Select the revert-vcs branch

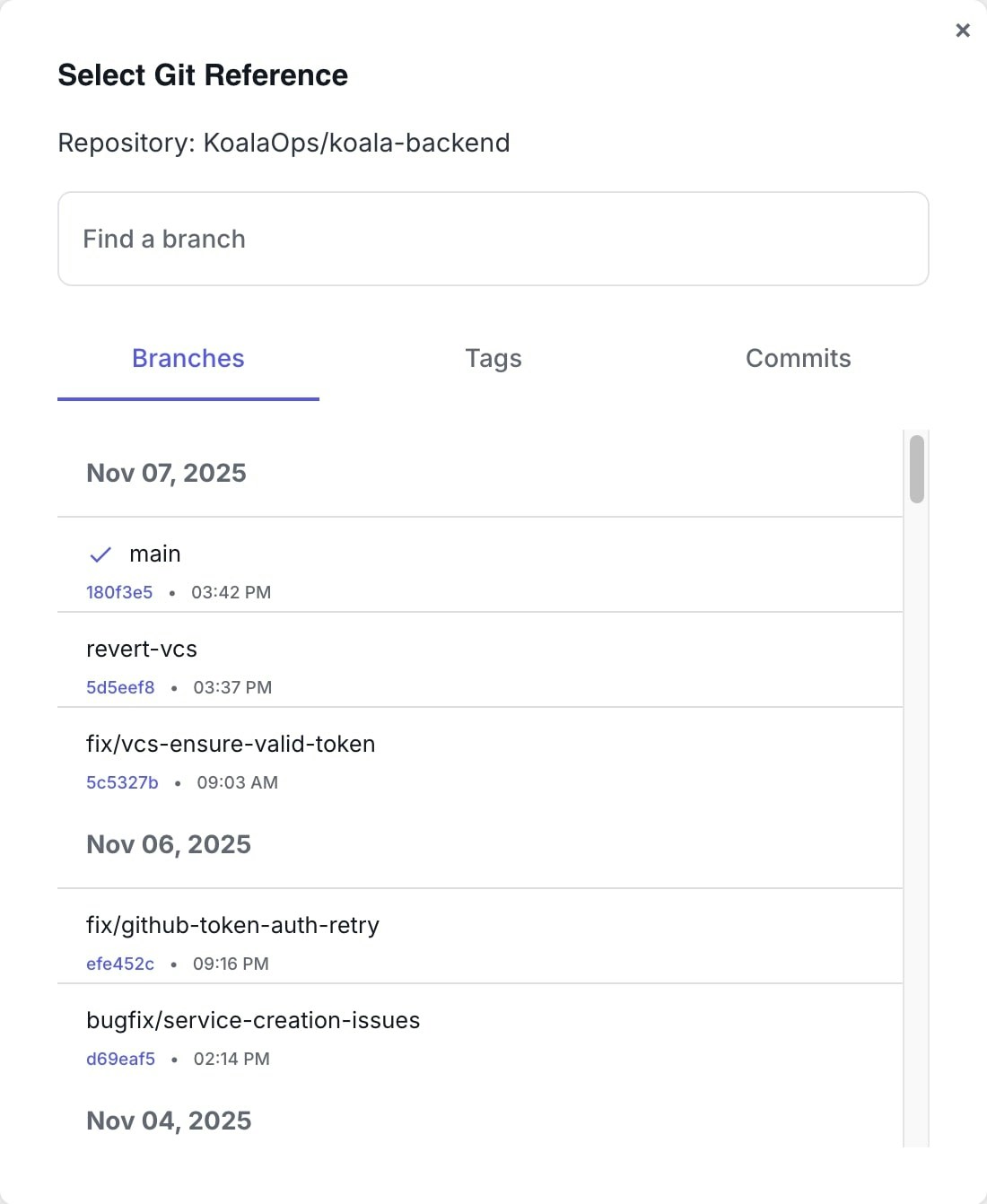click(142, 649)
